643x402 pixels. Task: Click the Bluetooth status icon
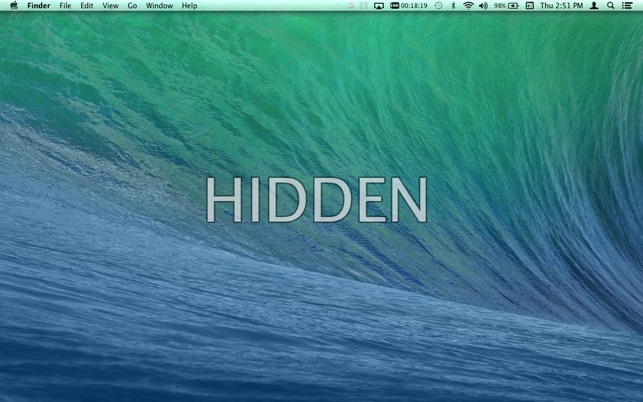pos(453,6)
